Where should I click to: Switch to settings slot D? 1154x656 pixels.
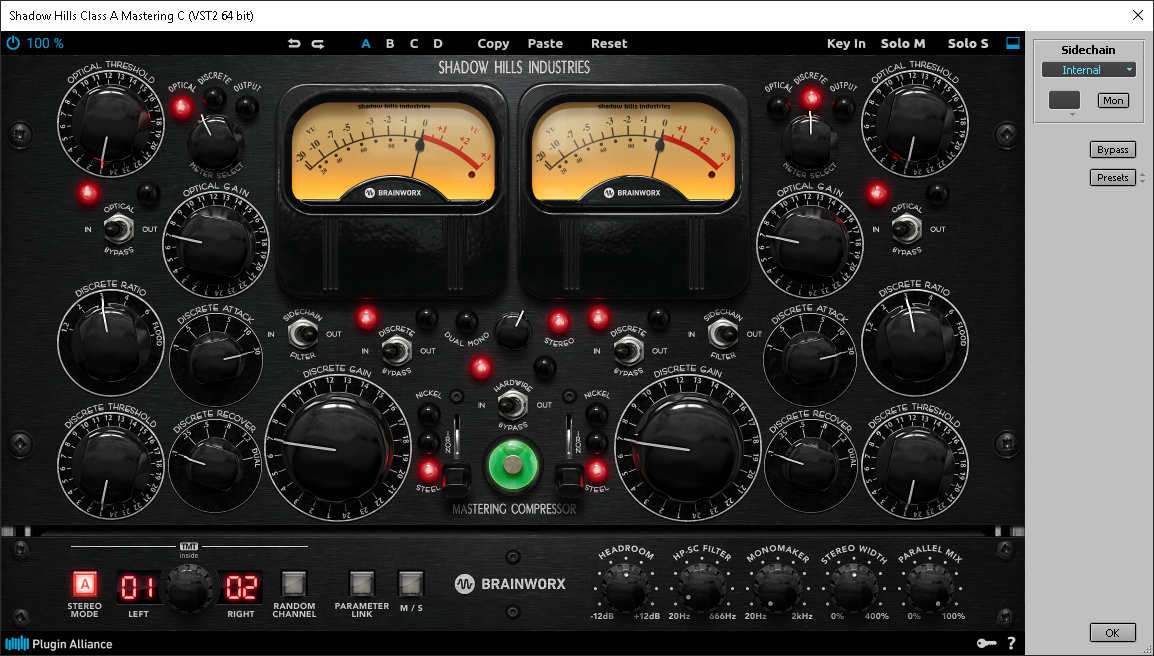[x=438, y=43]
